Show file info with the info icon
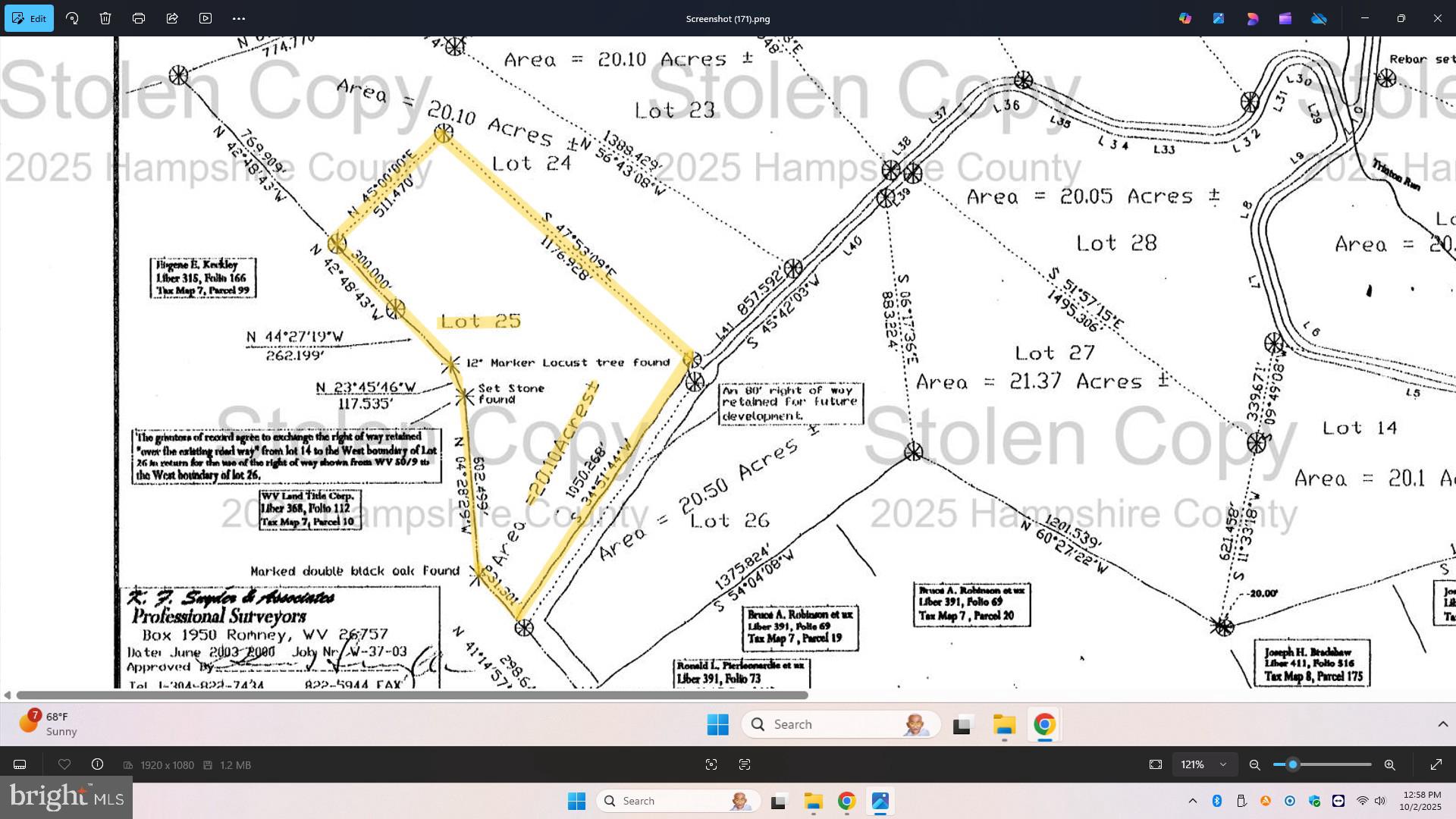 click(x=98, y=764)
